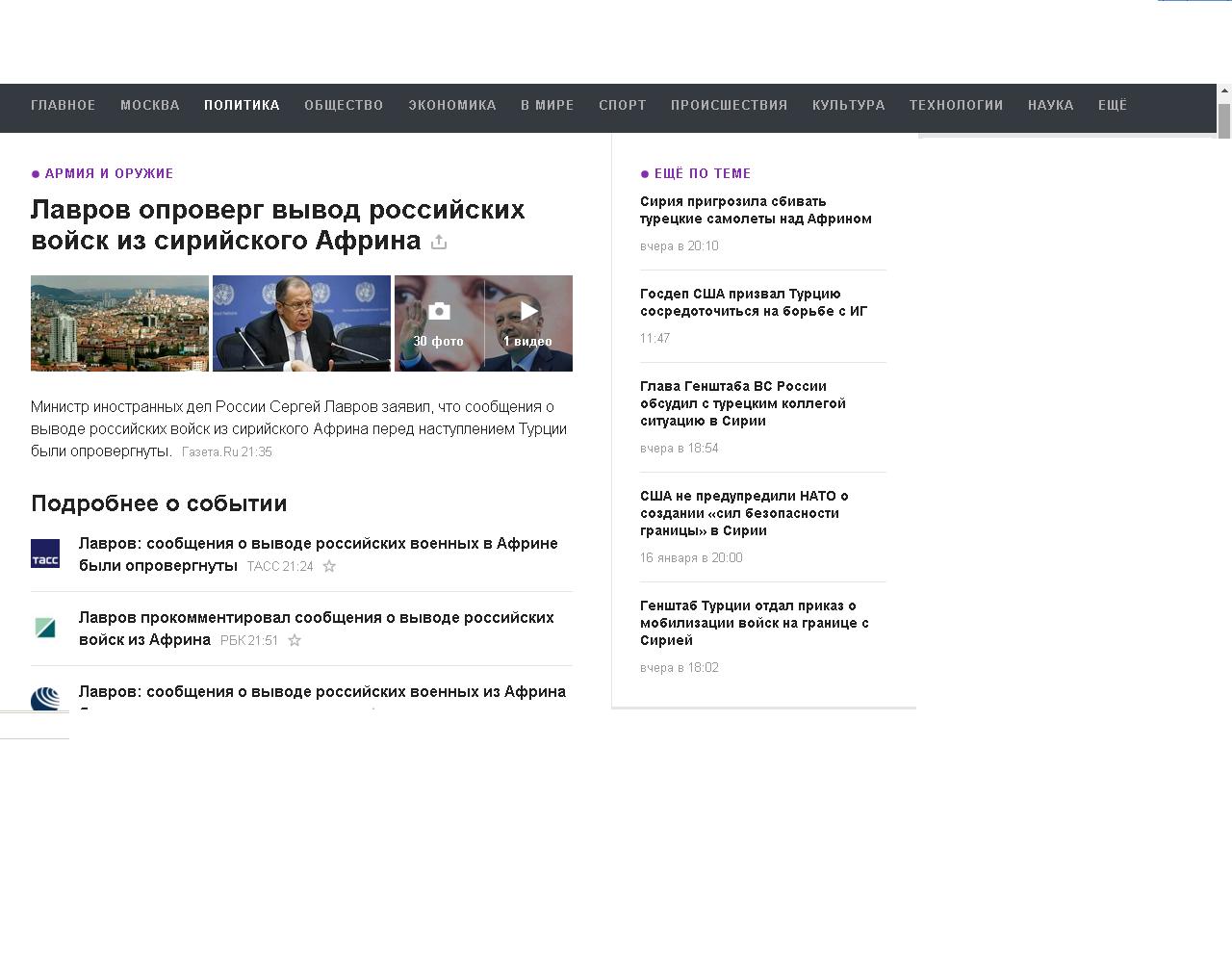1232x953 pixels.
Task: Select the ТЕХНОЛОГИИ navigation item
Action: [956, 105]
